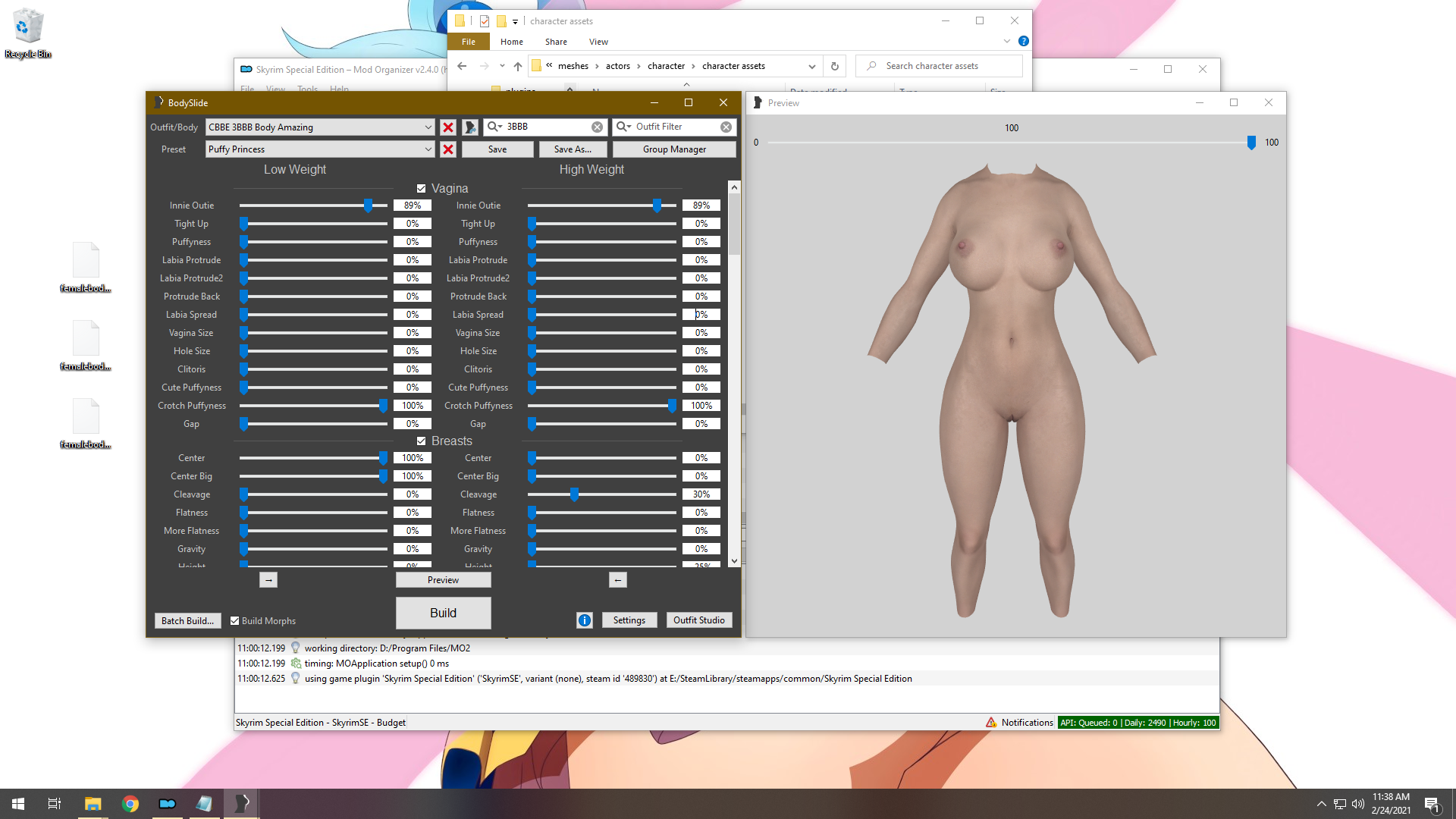1456x819 pixels.
Task: Click the blue info icon in BodySlide
Action: [585, 620]
